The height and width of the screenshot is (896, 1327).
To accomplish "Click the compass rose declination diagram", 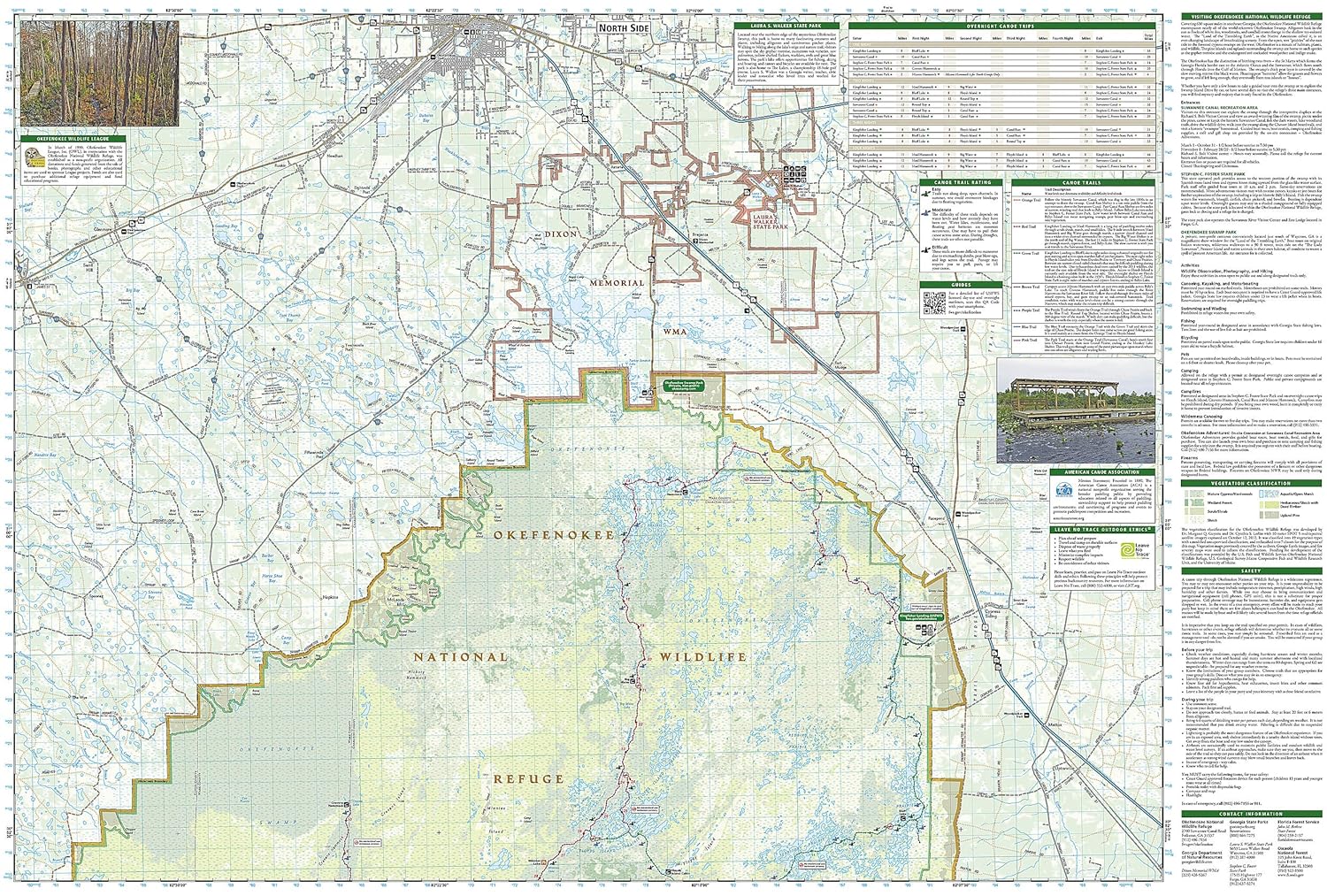I will pos(267,388).
